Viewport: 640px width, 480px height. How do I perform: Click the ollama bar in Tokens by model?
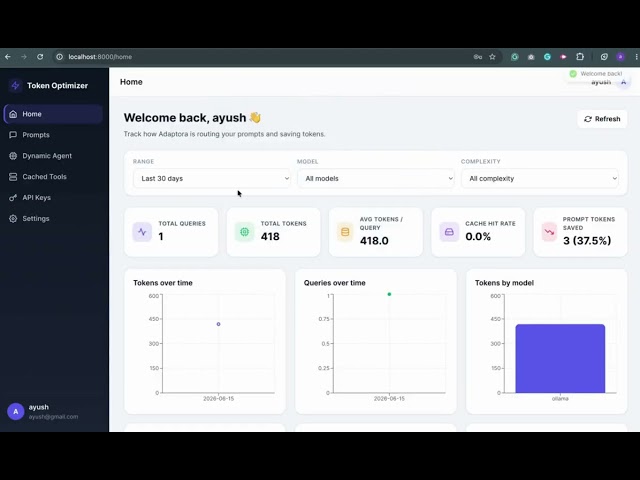click(x=560, y=359)
